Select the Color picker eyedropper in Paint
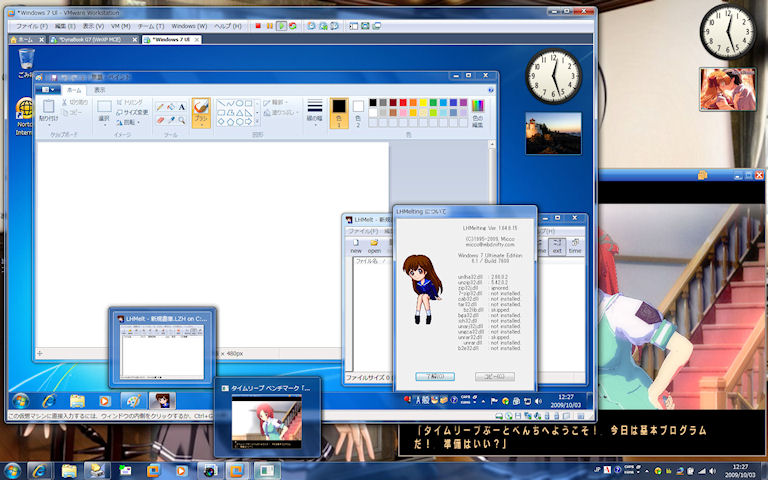This screenshot has height=480, width=768. click(171, 120)
